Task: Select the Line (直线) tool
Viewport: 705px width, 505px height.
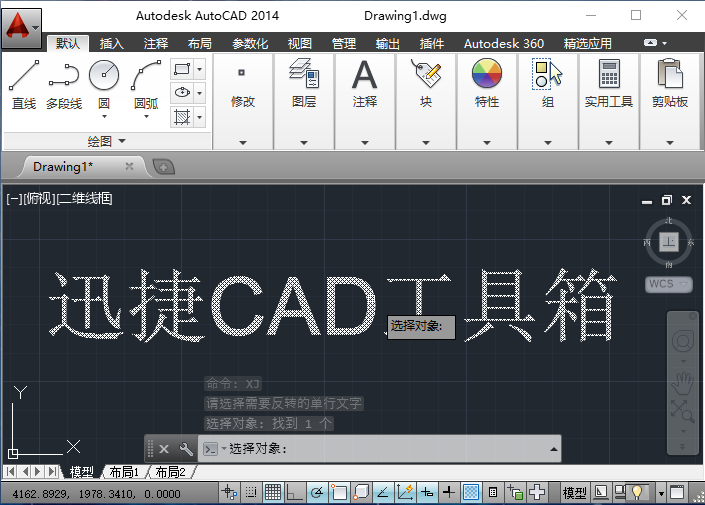Action: (x=24, y=85)
